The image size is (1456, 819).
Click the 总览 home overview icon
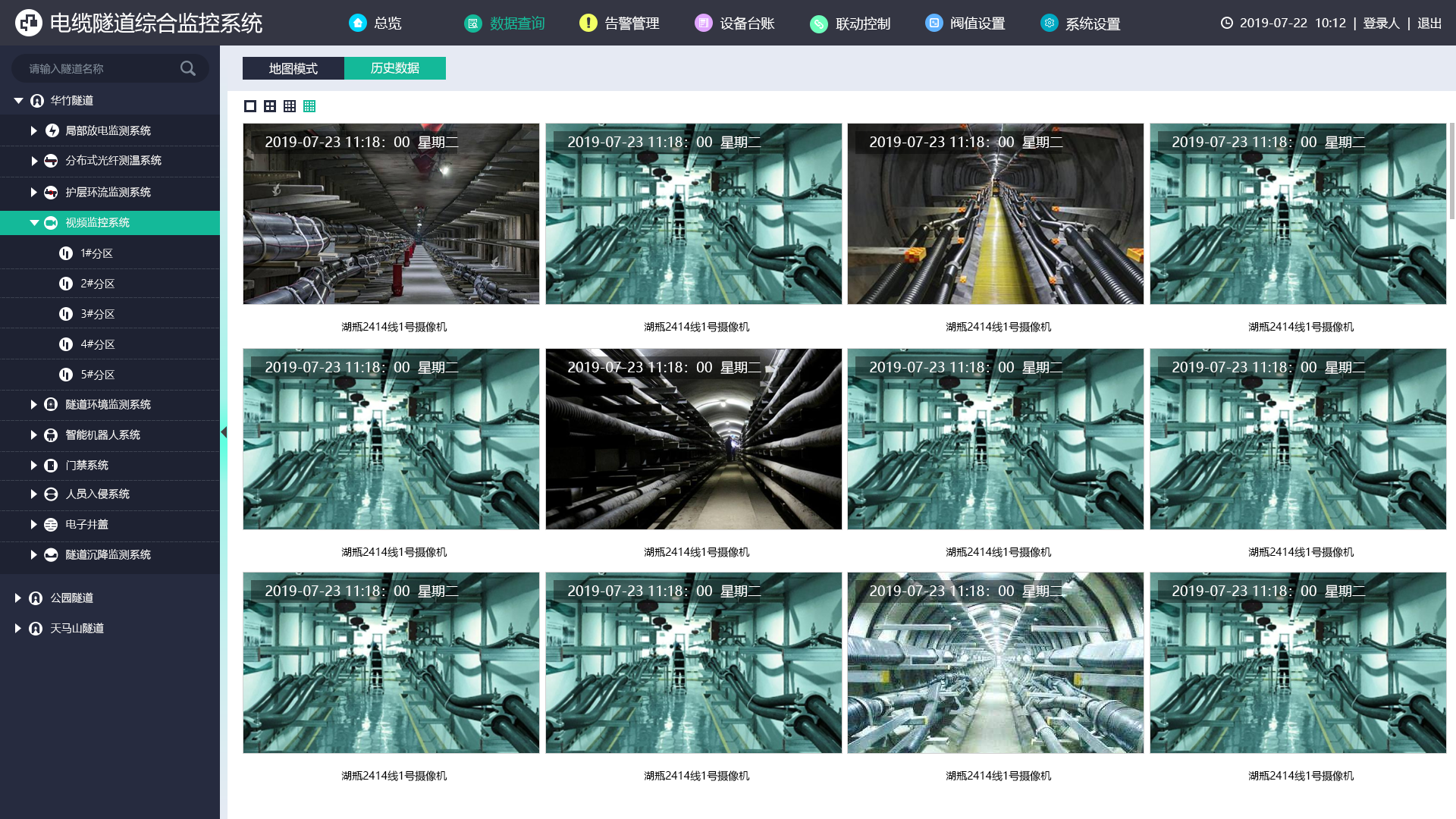358,23
